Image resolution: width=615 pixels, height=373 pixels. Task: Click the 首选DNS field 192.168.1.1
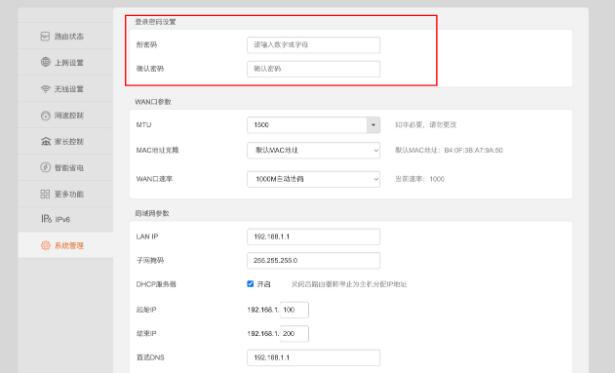313,358
